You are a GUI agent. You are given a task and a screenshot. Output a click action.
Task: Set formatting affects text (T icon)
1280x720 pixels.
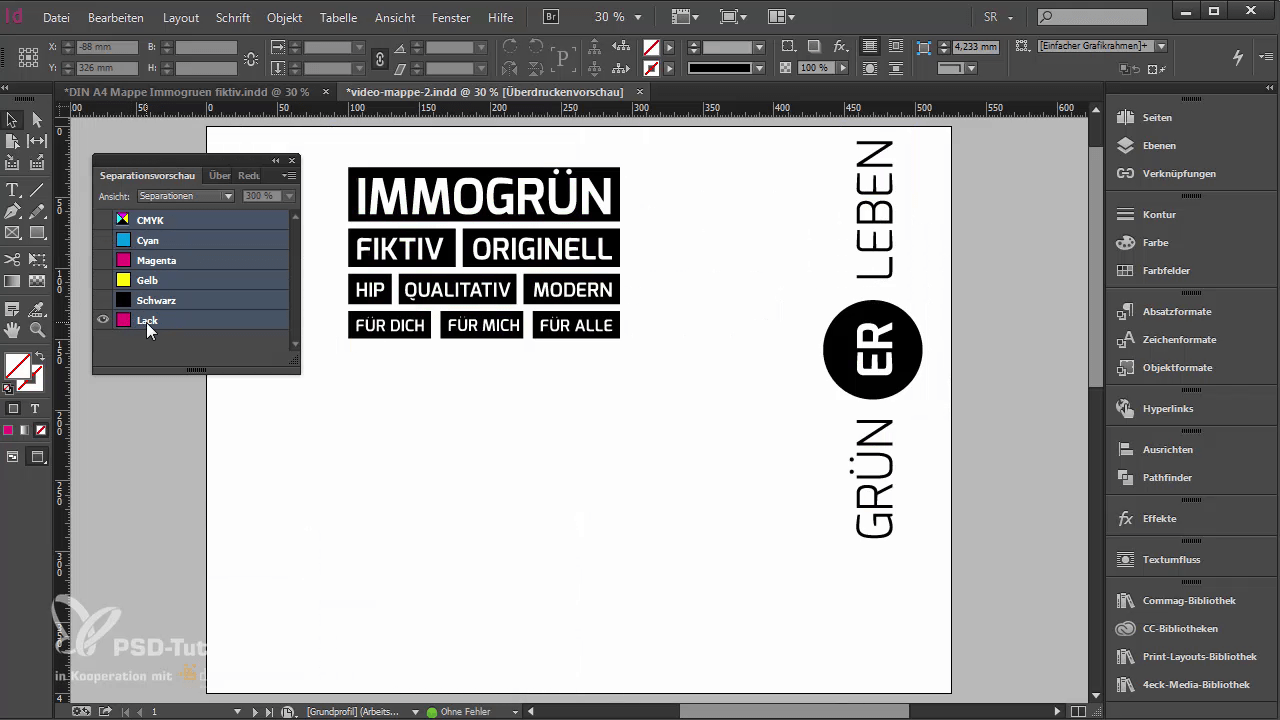pyautogui.click(x=34, y=409)
